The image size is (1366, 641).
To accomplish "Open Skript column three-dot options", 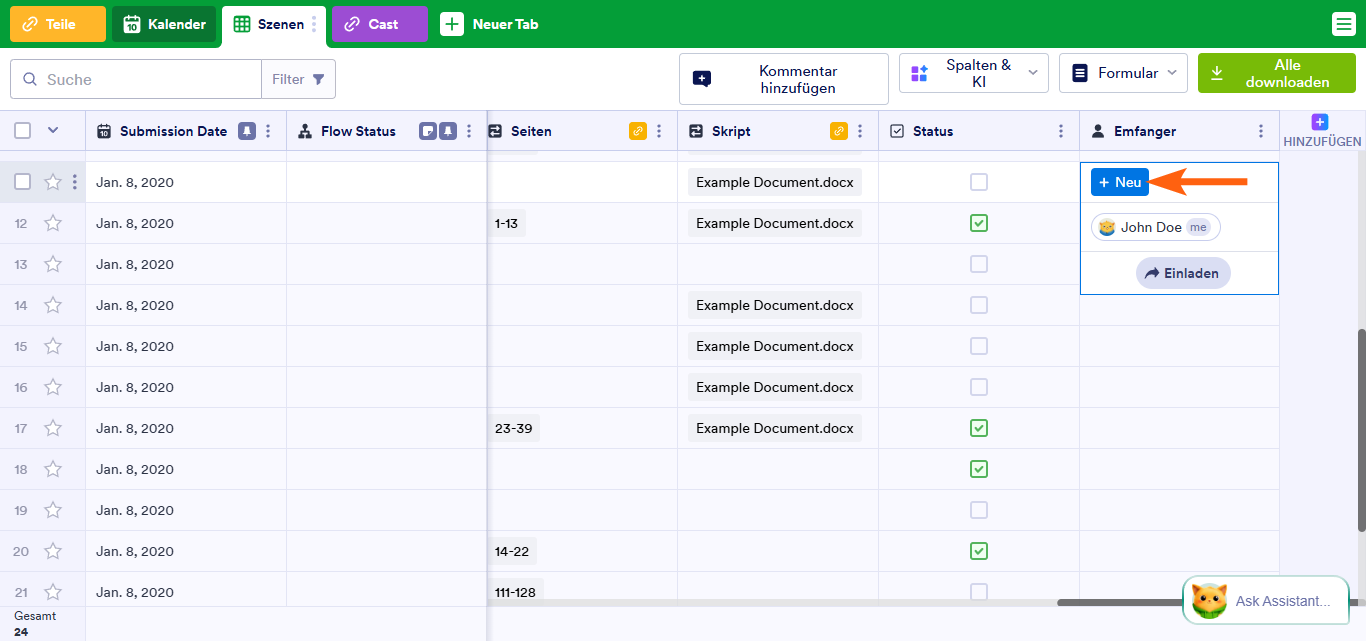I will (859, 131).
